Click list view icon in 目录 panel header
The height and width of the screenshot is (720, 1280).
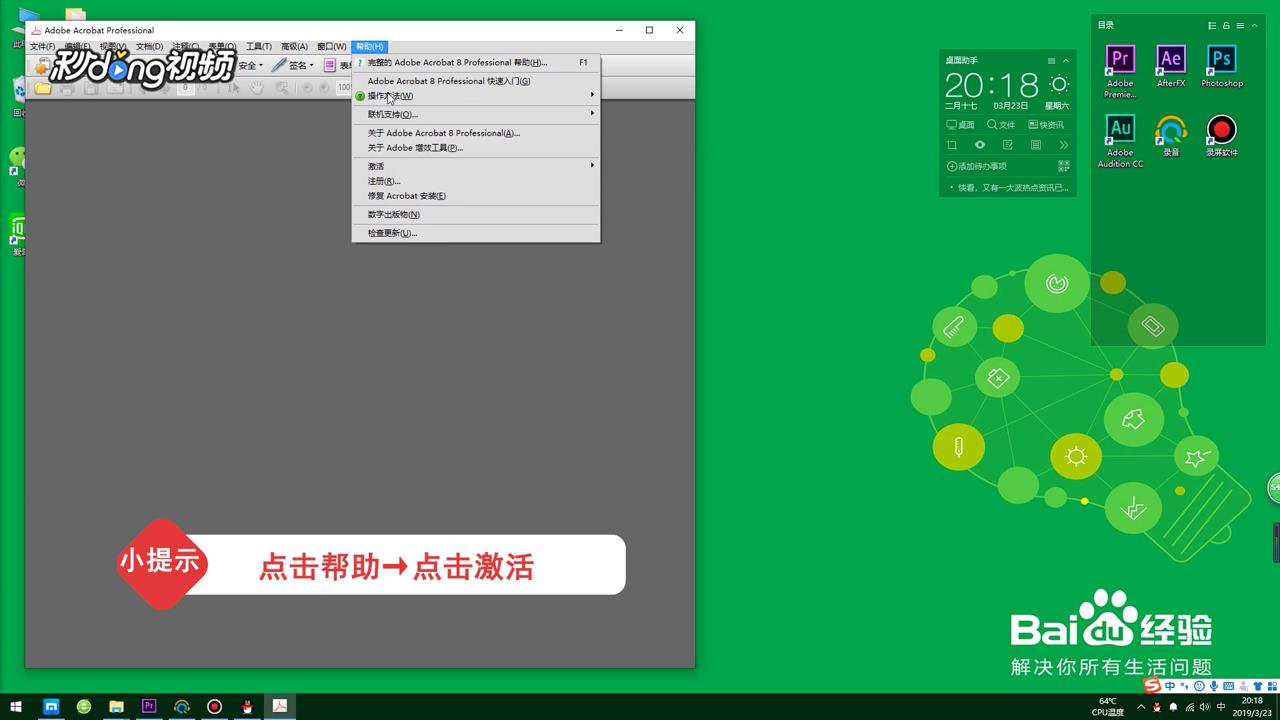1212,26
